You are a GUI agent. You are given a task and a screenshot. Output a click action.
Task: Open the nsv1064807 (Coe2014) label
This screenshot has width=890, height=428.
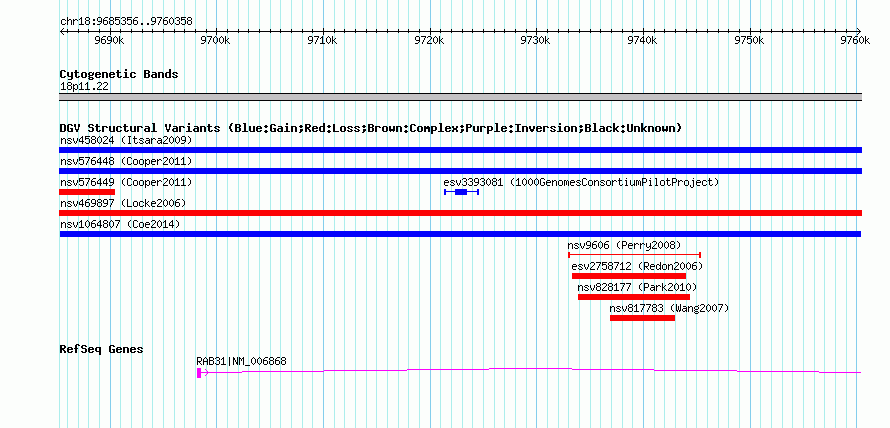pyautogui.click(x=120, y=224)
